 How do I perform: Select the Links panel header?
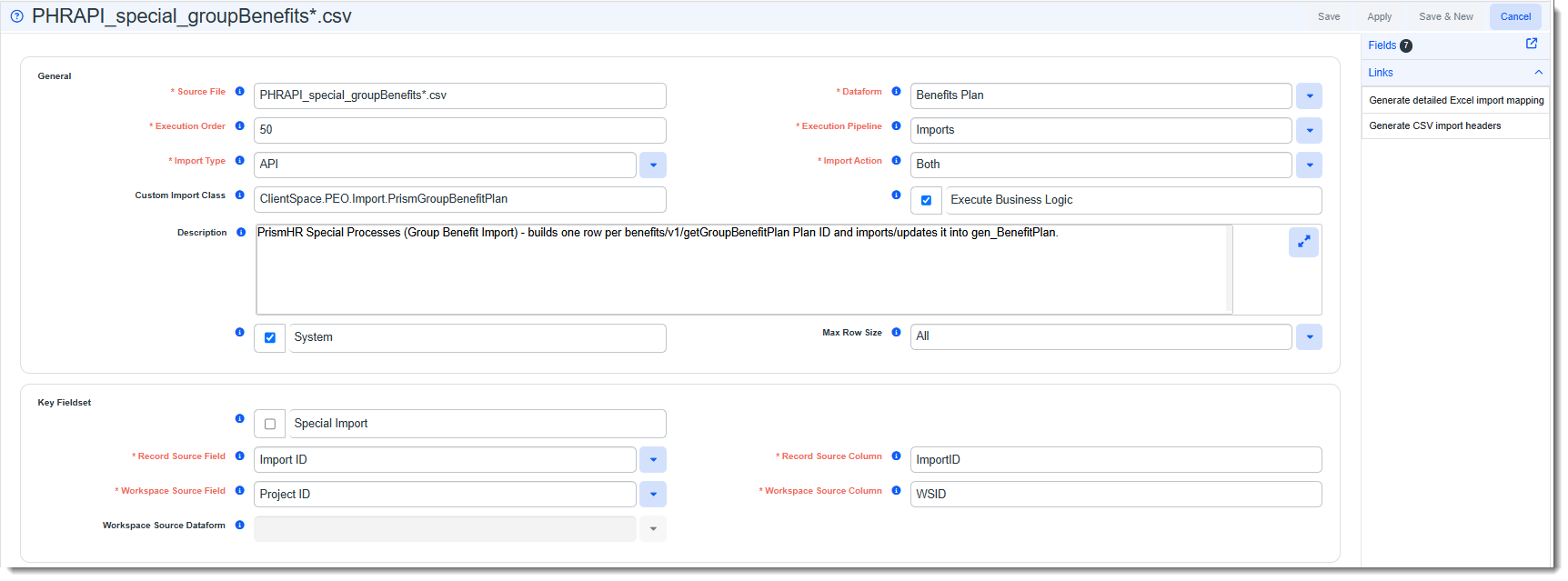tap(1455, 73)
